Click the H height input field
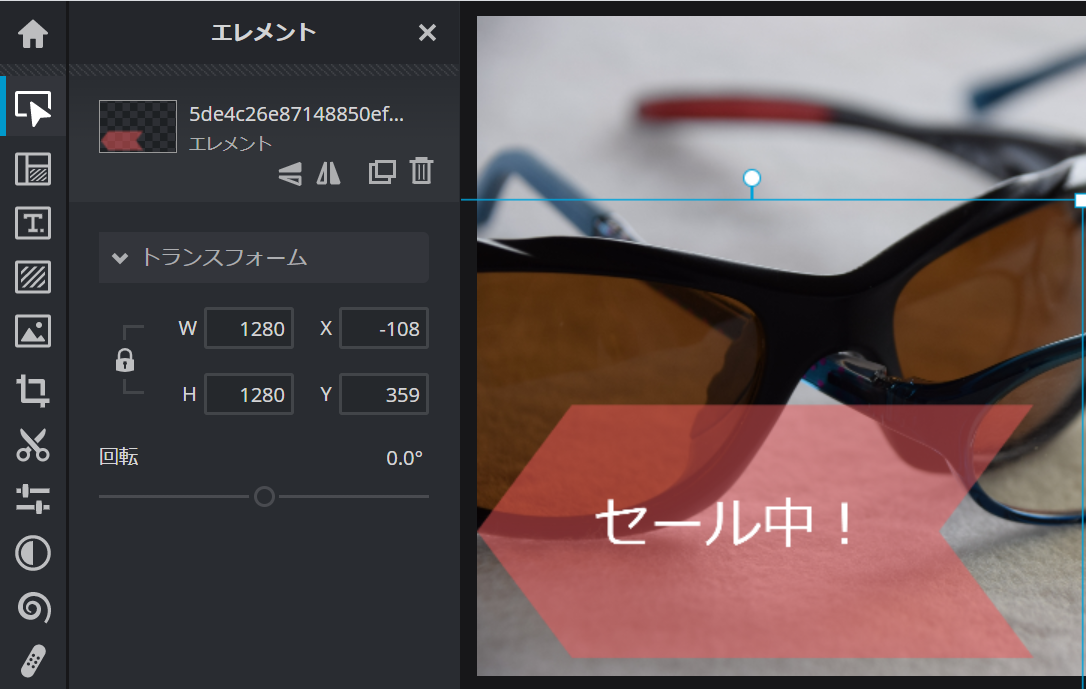 pyautogui.click(x=249, y=394)
